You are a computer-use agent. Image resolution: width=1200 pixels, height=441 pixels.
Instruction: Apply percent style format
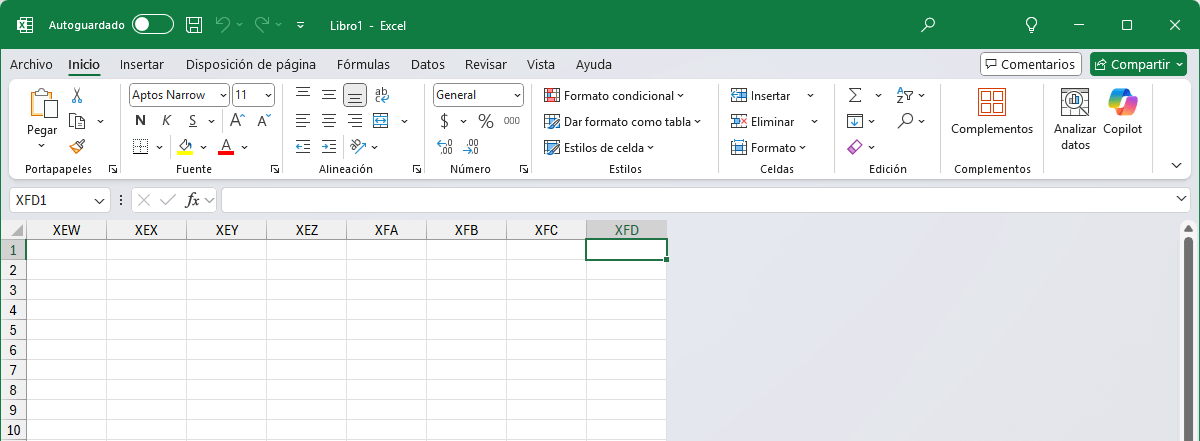click(x=486, y=121)
